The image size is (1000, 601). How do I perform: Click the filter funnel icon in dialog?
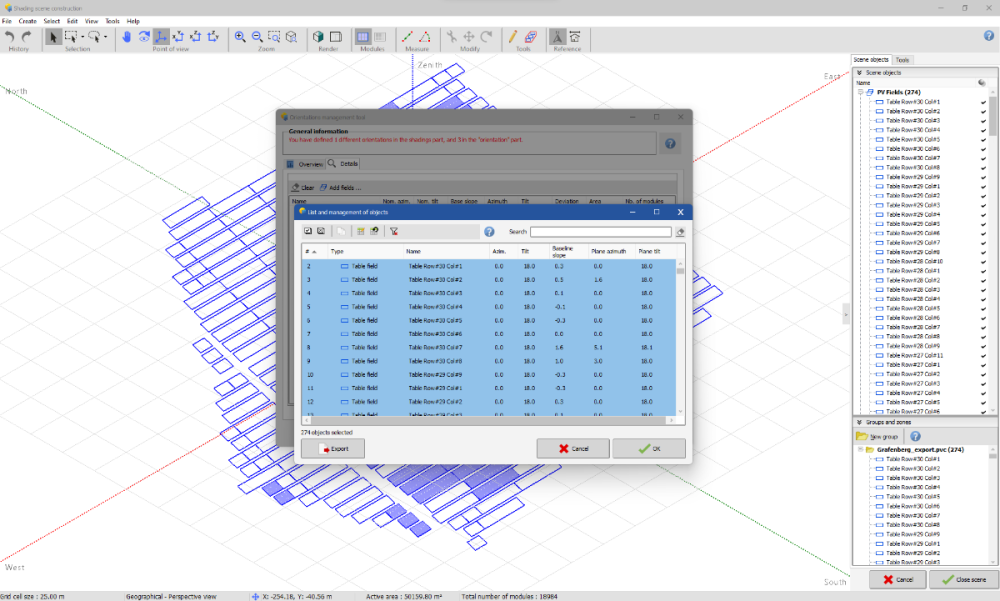click(395, 231)
